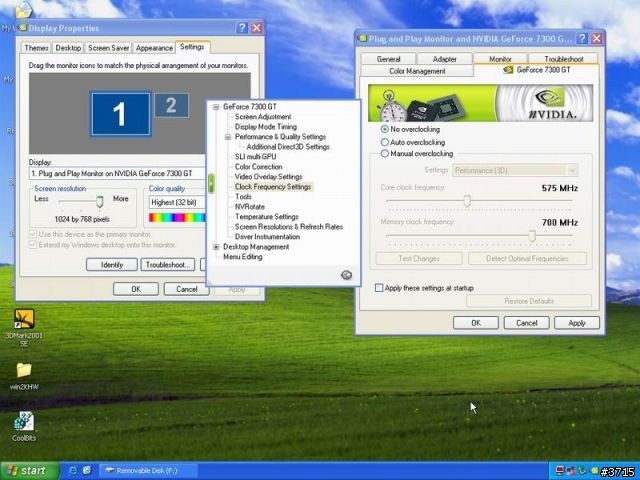
Task: Select Screen Adjustment in NVIDIA menu
Action: (x=263, y=117)
